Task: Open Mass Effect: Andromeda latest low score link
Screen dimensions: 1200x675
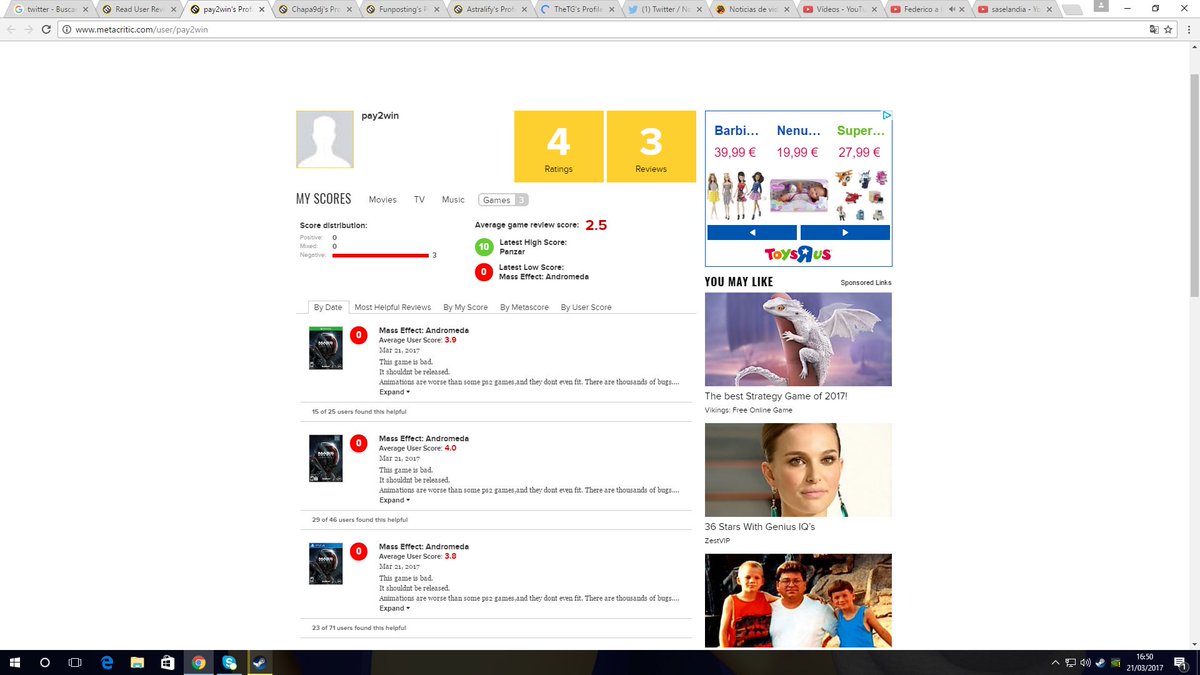Action: point(544,277)
